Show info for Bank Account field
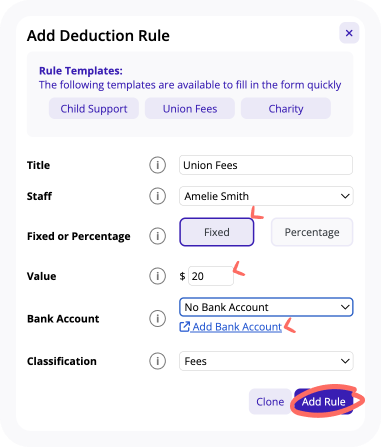 click(157, 318)
